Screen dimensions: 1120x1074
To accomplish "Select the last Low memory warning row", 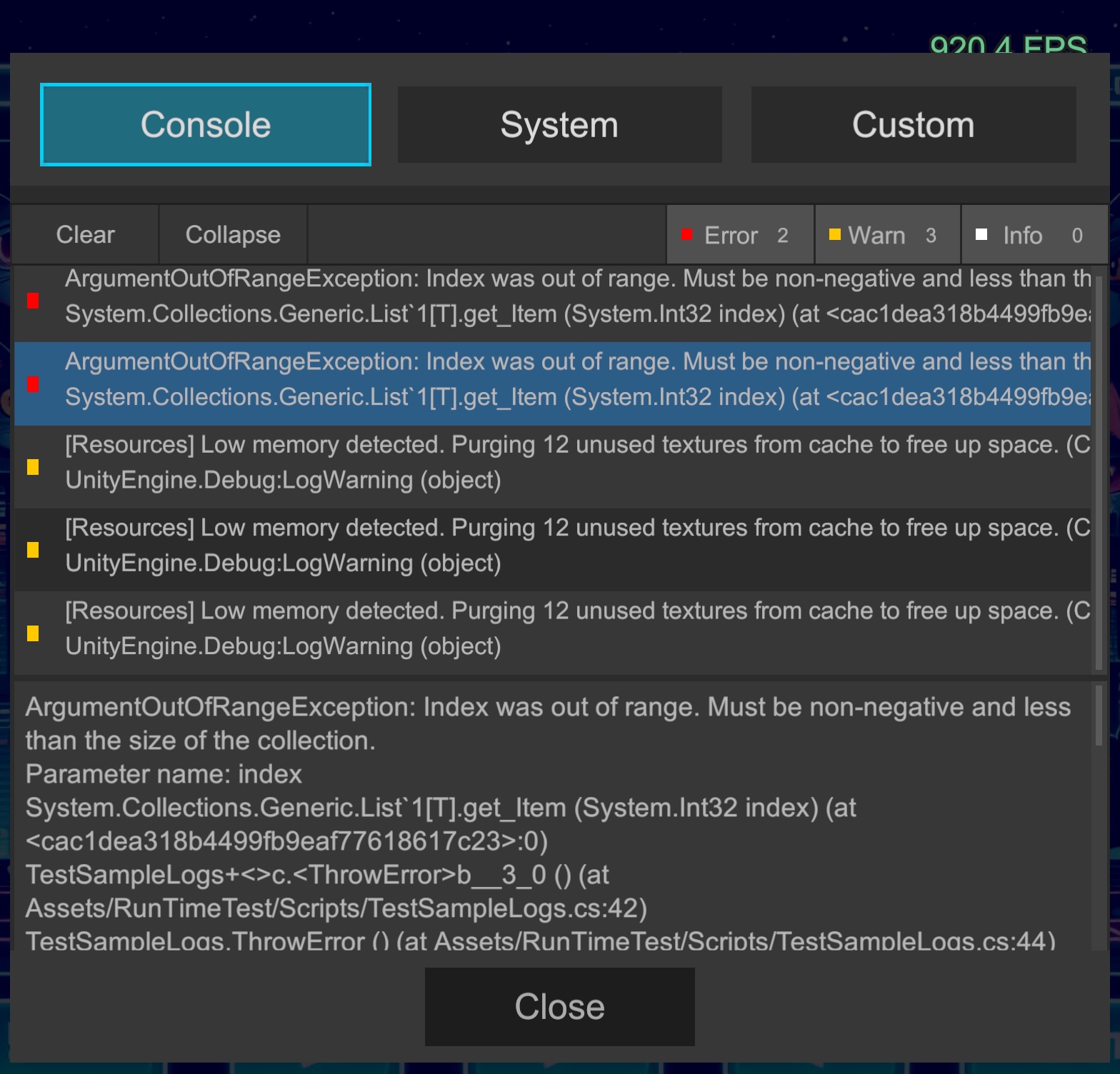I will click(557, 630).
